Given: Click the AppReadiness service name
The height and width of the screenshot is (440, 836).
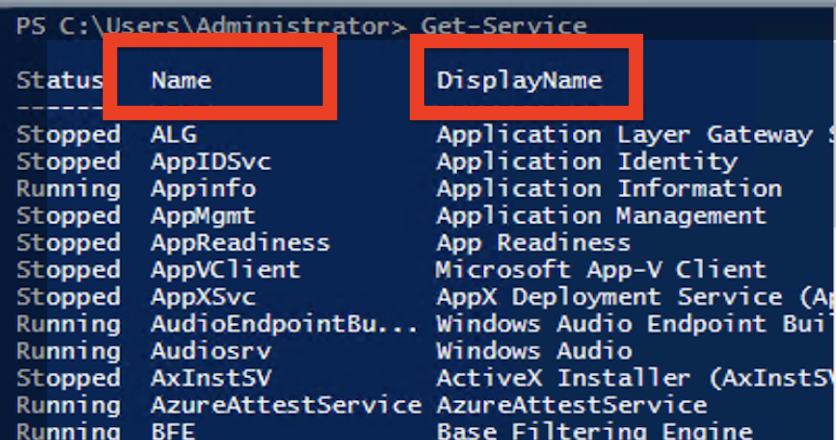Looking at the screenshot, I should [240, 242].
